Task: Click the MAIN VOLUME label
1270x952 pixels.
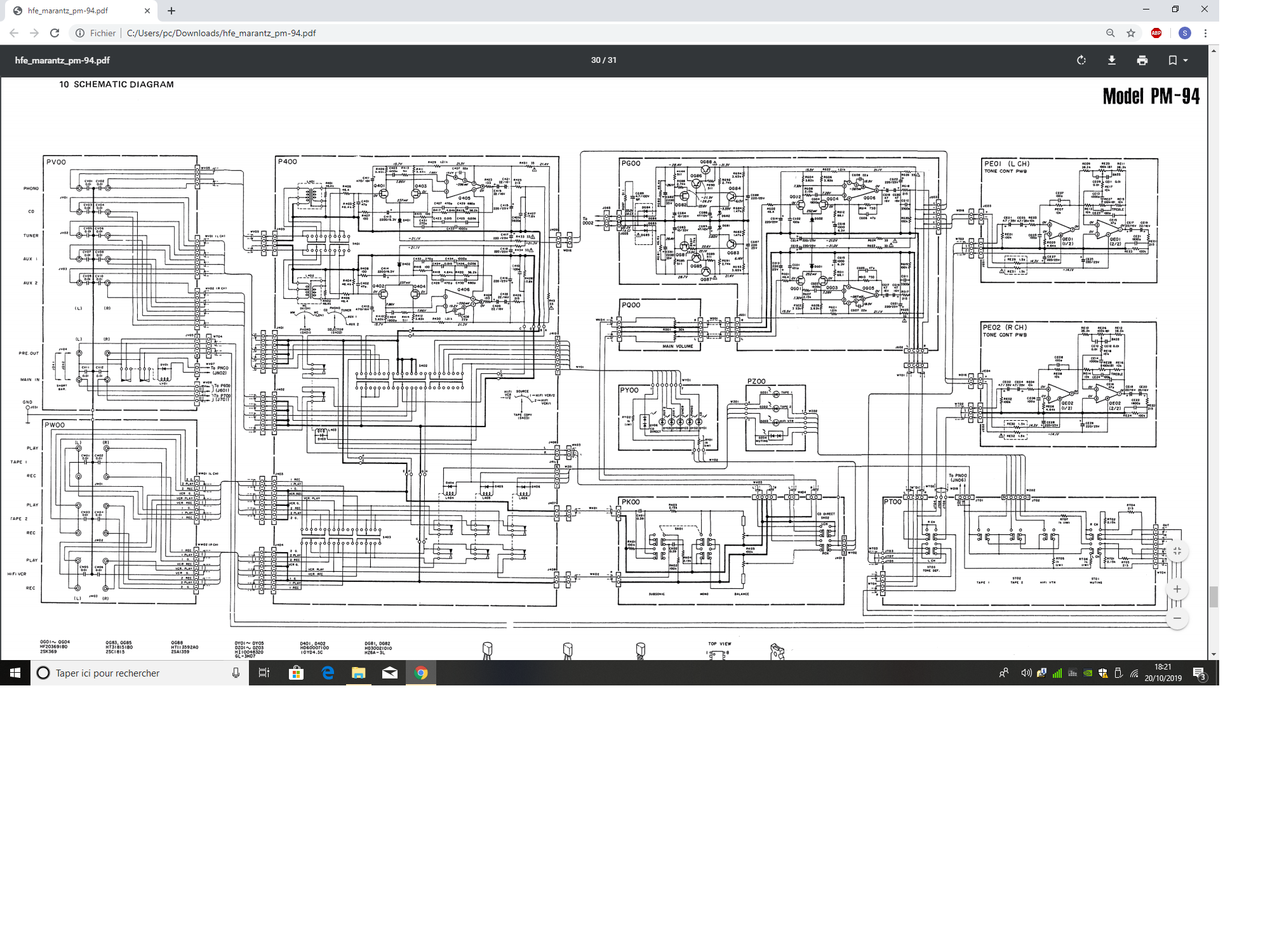Action: 678,347
